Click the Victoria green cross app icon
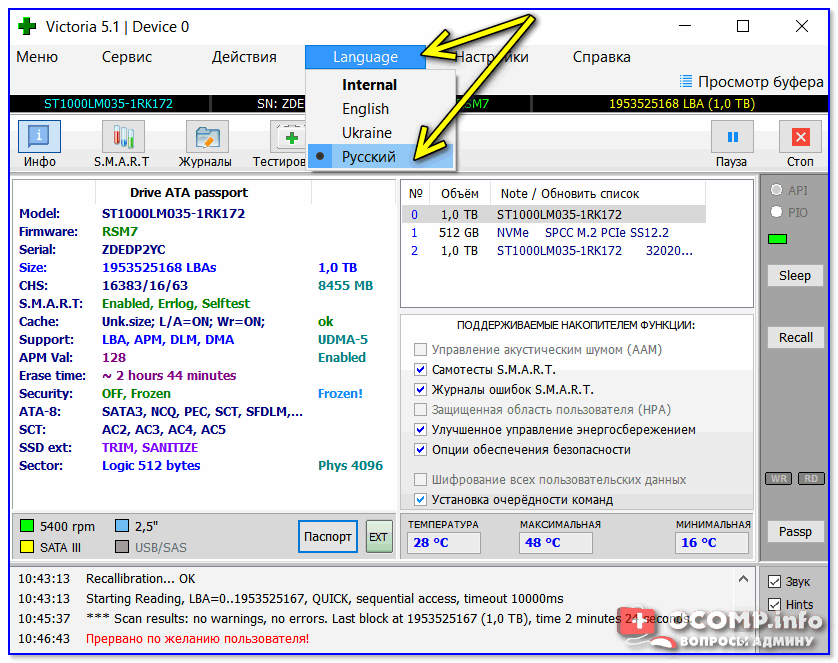 click(x=27, y=26)
